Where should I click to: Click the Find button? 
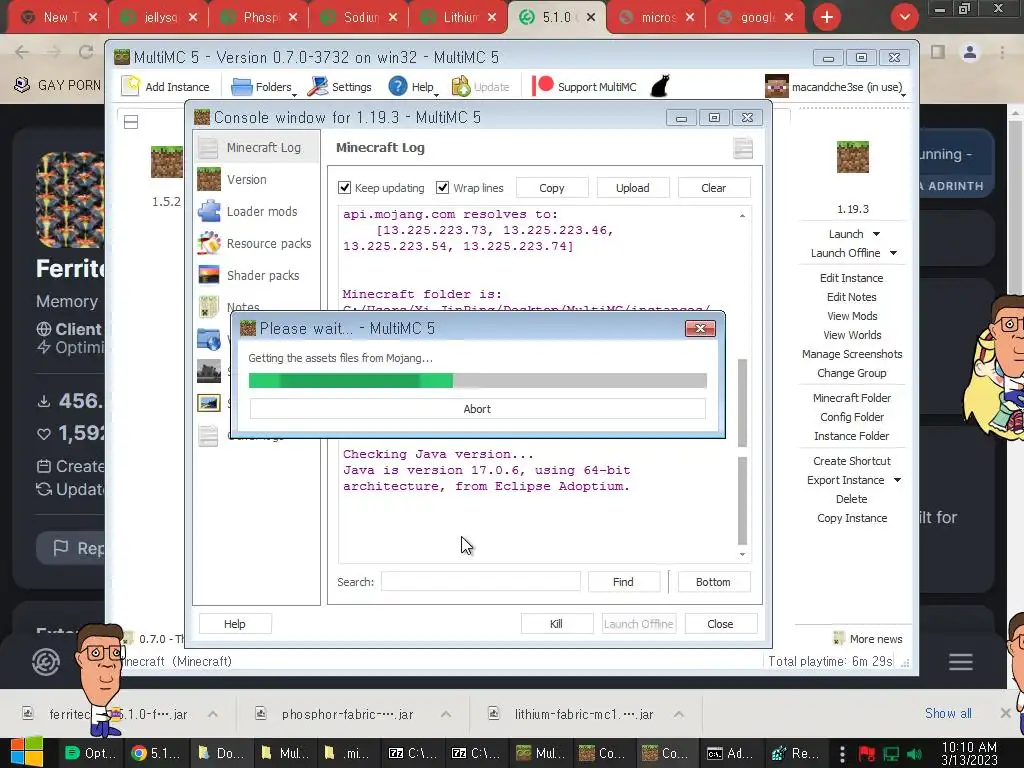624,582
